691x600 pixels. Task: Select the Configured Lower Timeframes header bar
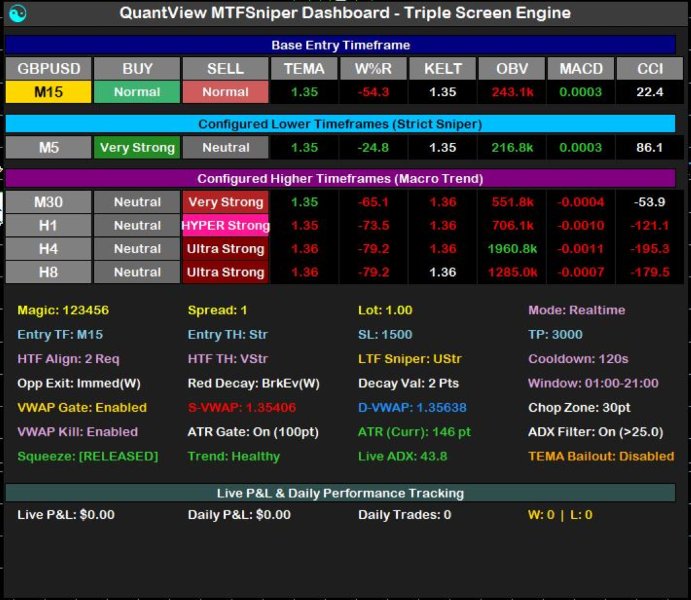click(x=340, y=124)
